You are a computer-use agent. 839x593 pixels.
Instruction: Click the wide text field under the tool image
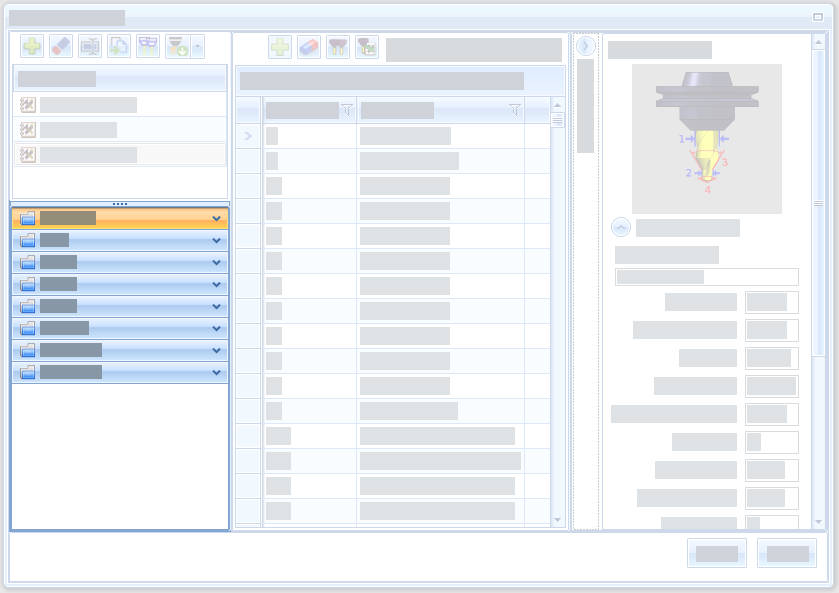706,277
